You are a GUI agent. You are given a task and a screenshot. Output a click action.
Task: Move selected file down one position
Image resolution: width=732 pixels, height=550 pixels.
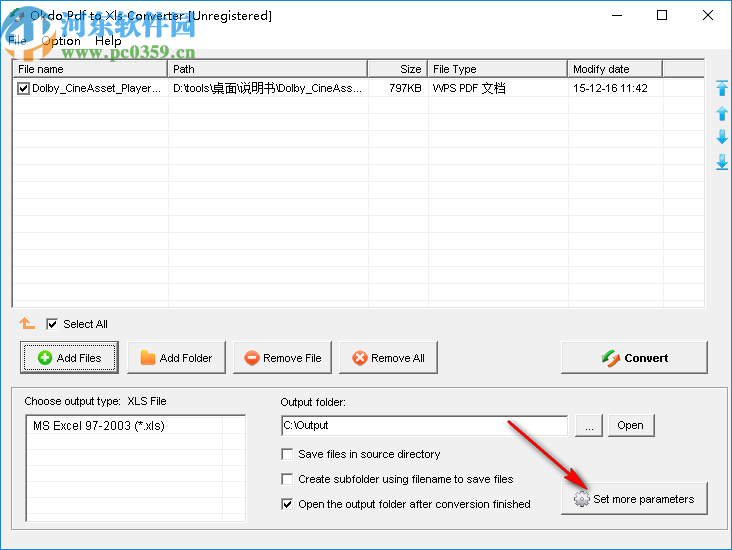tap(722, 137)
